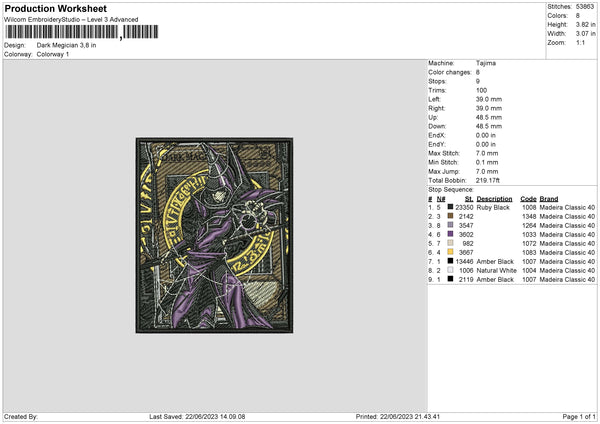Click the Zoom value 1:1
600x424 pixels.
coord(580,42)
